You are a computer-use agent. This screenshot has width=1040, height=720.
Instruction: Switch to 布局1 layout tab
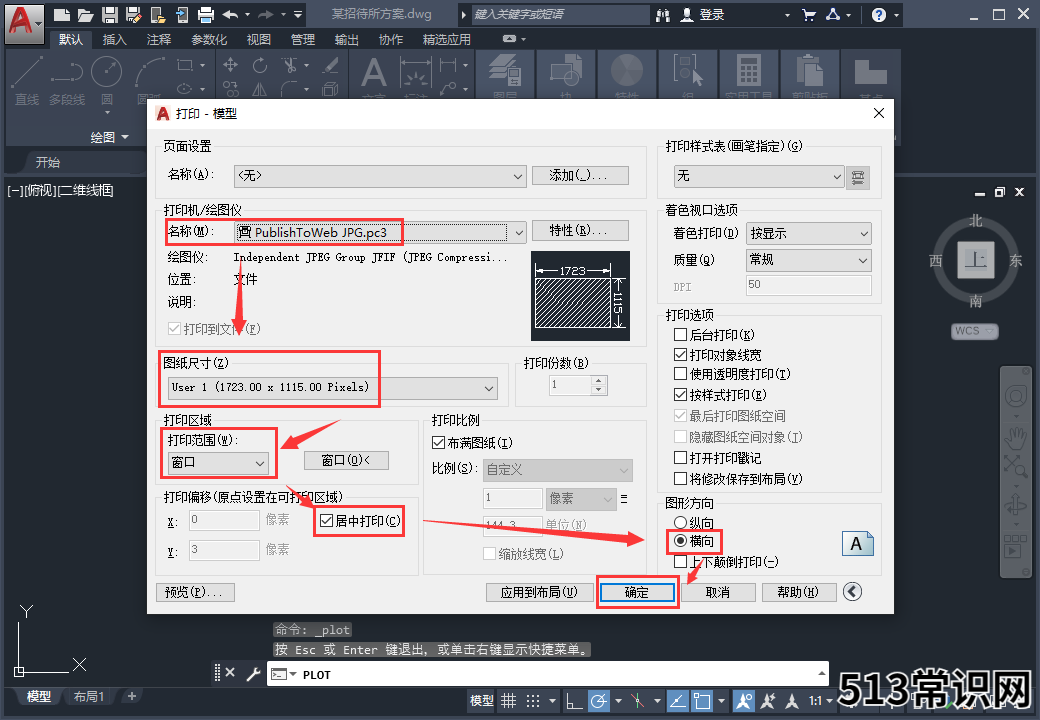coord(89,696)
